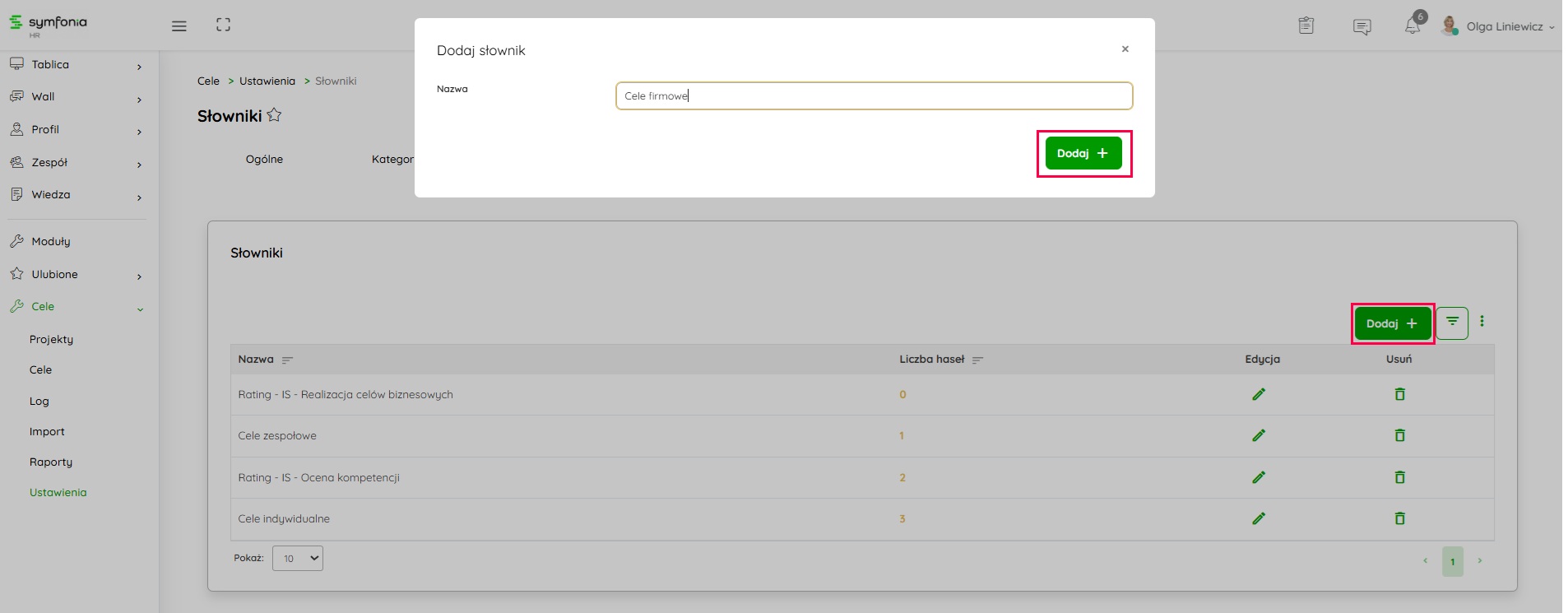Edit the Cele zespołowe dictionary
This screenshot has width=1568, height=613.
tap(1258, 435)
